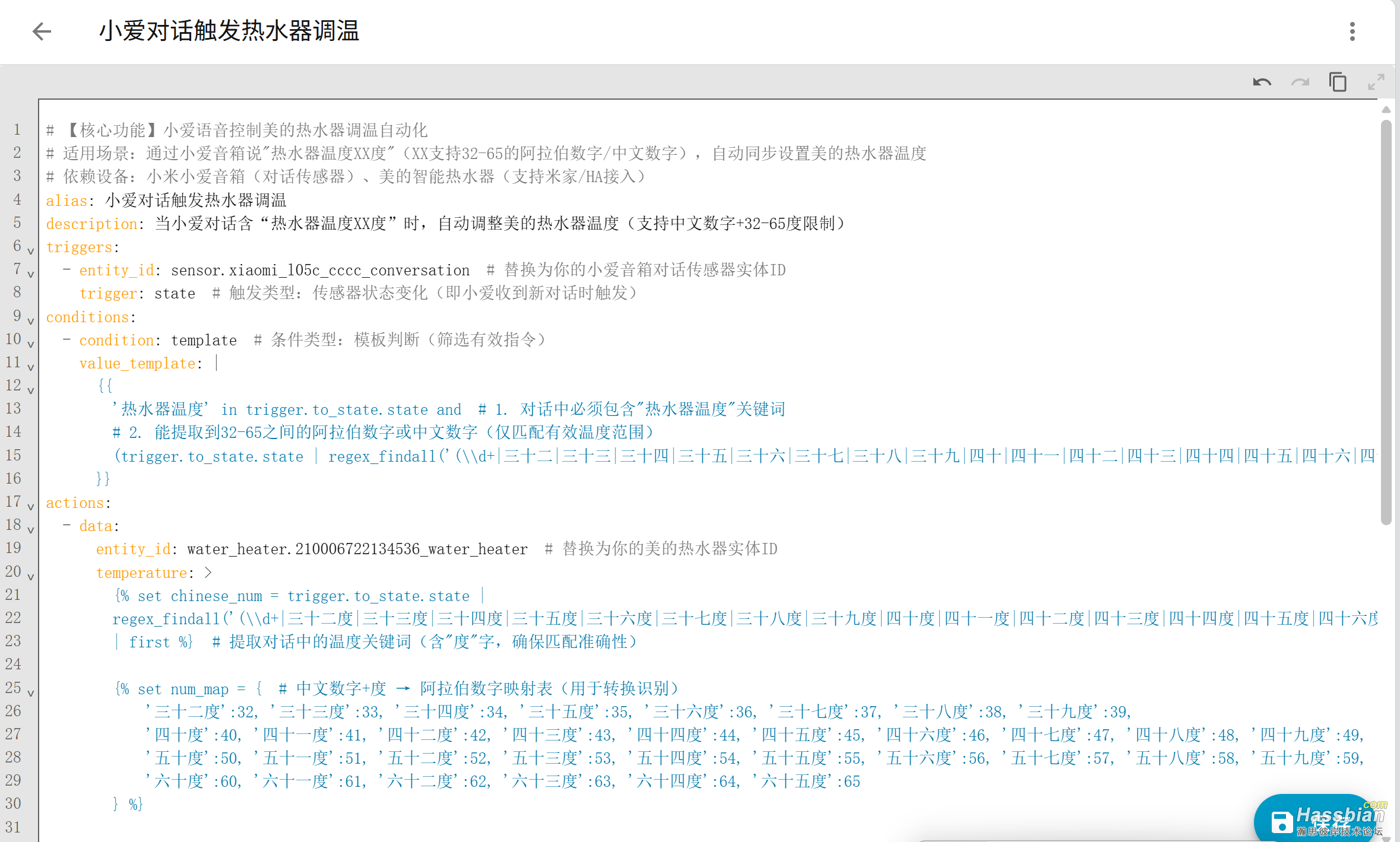Fold the data block on line 18
The image size is (1400, 842).
click(x=30, y=529)
